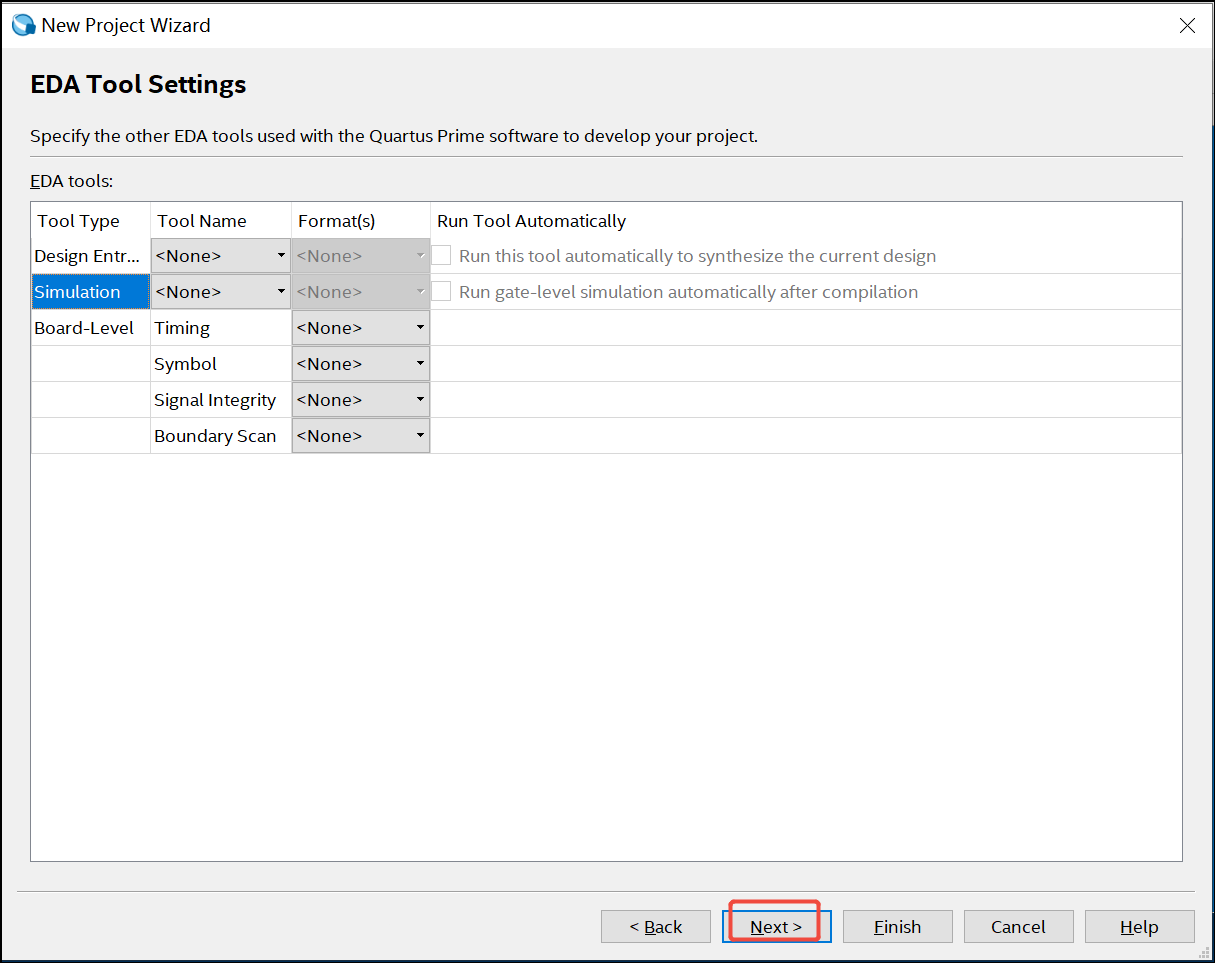This screenshot has width=1215, height=963.
Task: Open Design Entry format dropdown
Action: coord(361,256)
